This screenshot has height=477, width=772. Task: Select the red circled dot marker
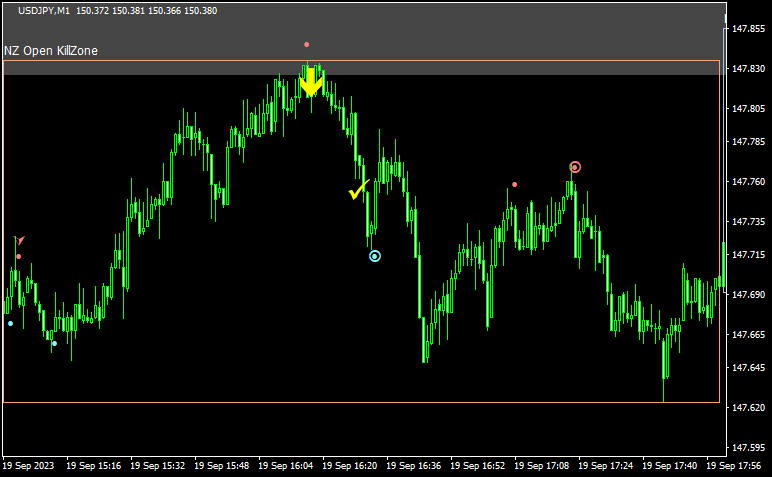click(575, 167)
